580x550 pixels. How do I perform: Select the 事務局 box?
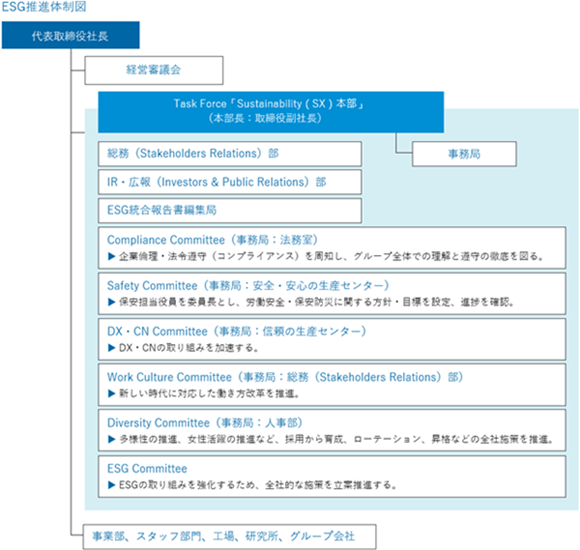pos(464,154)
